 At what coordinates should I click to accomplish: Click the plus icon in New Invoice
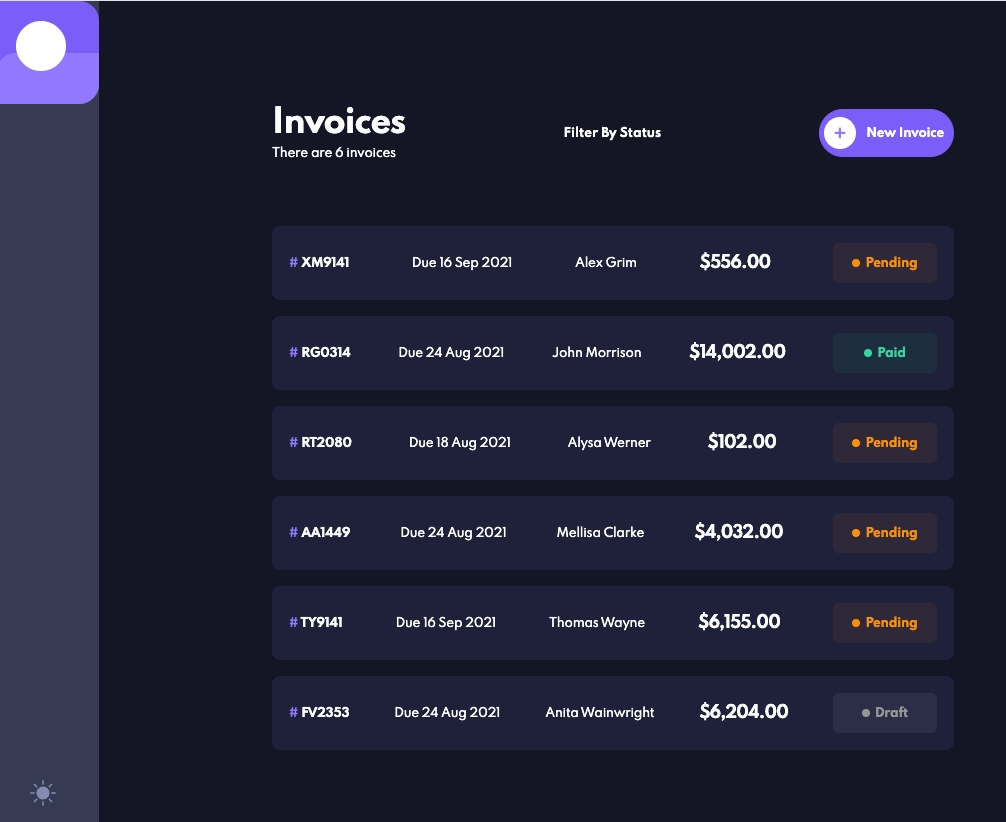[x=839, y=133]
